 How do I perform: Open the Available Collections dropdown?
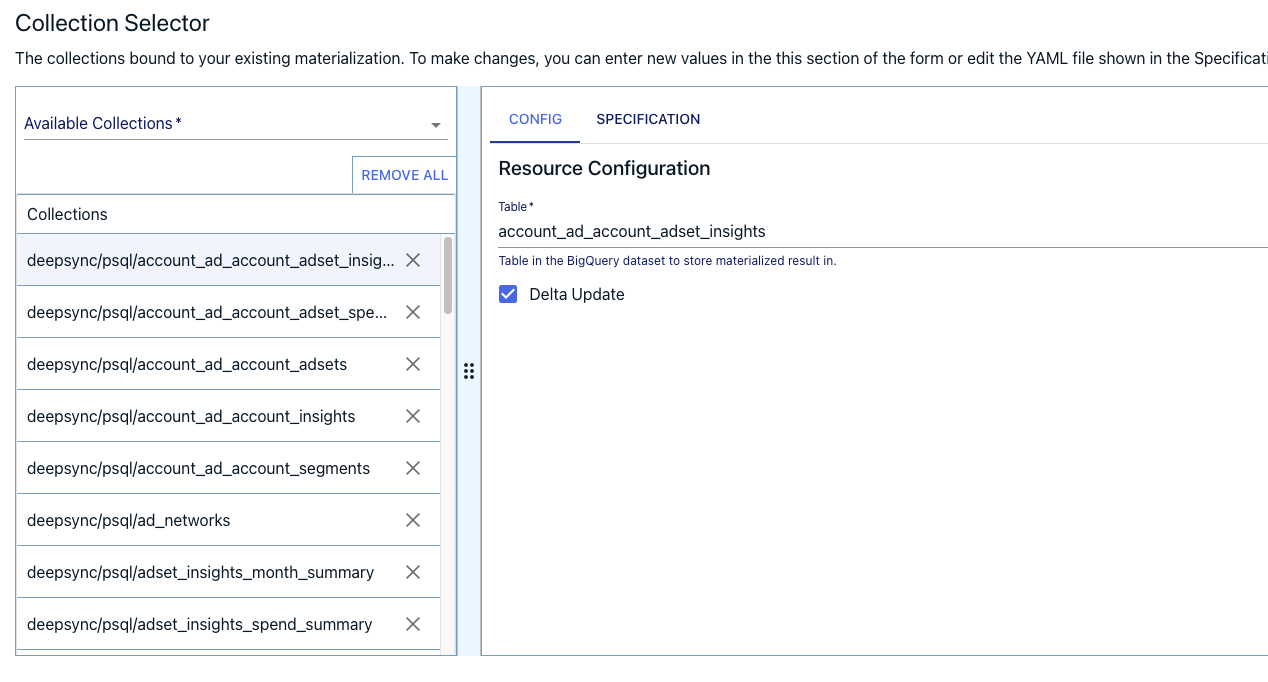(435, 125)
